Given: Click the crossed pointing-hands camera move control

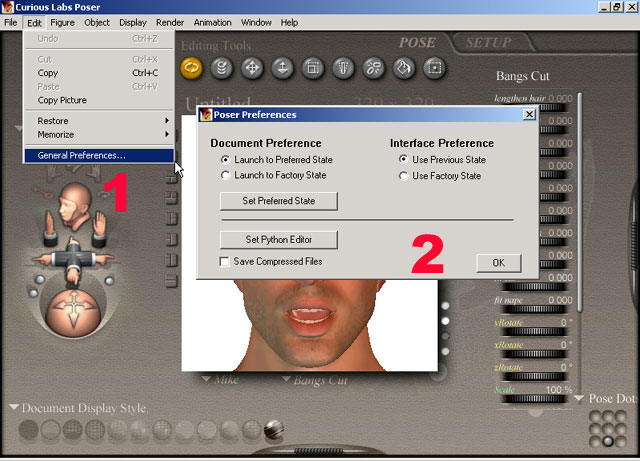Looking at the screenshot, I should point(73,260).
